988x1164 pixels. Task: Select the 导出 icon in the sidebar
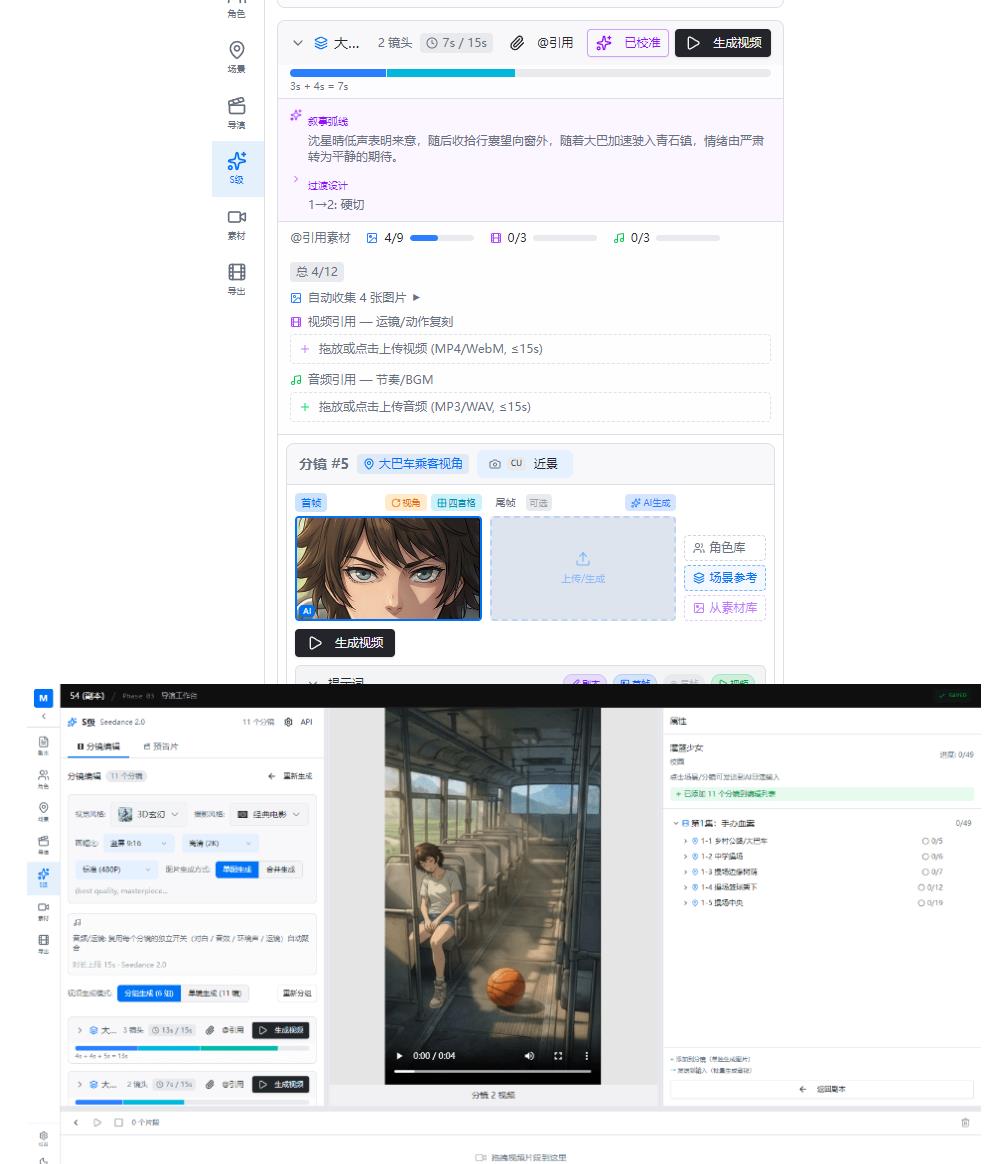[236, 279]
